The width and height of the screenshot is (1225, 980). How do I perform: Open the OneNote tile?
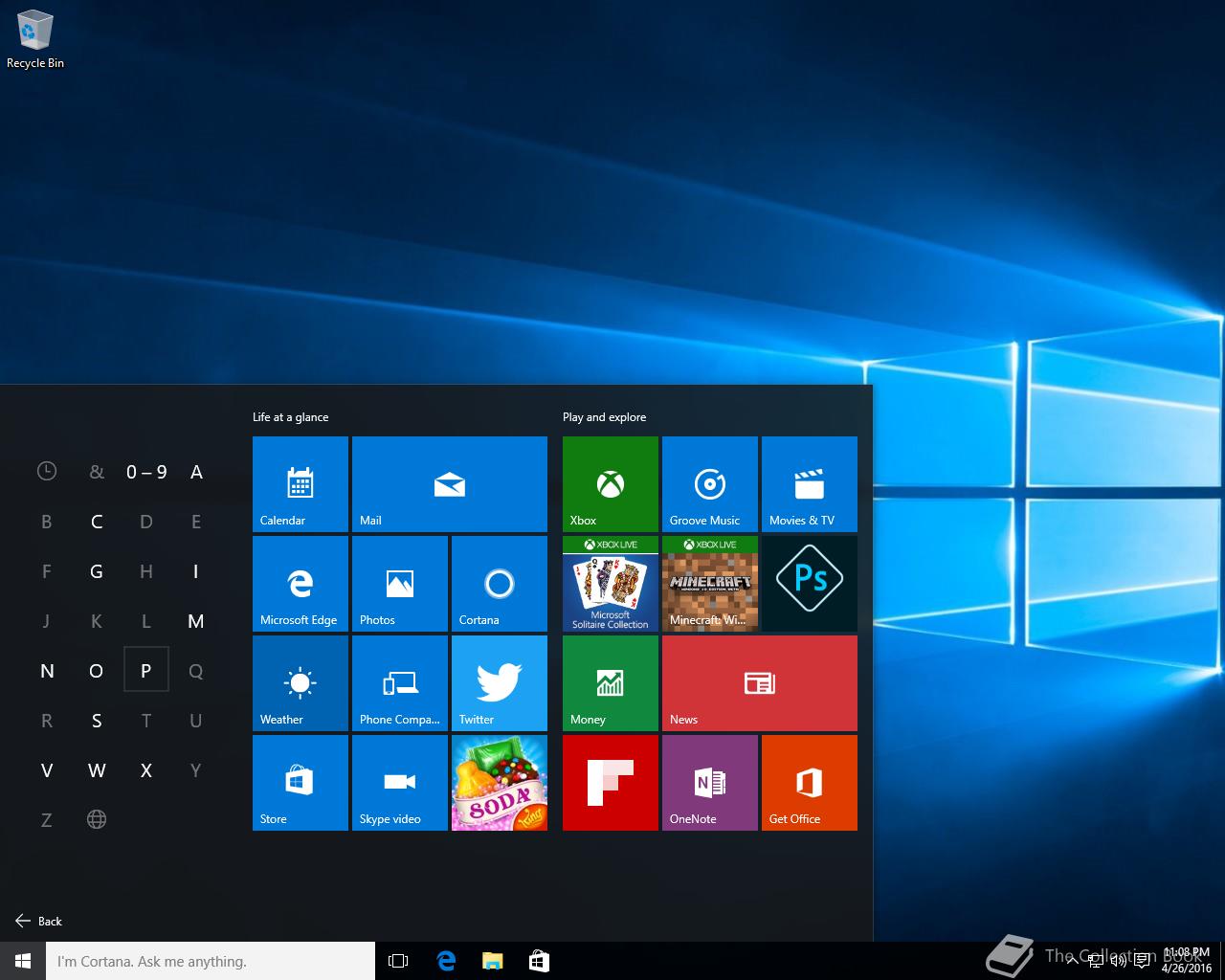710,783
